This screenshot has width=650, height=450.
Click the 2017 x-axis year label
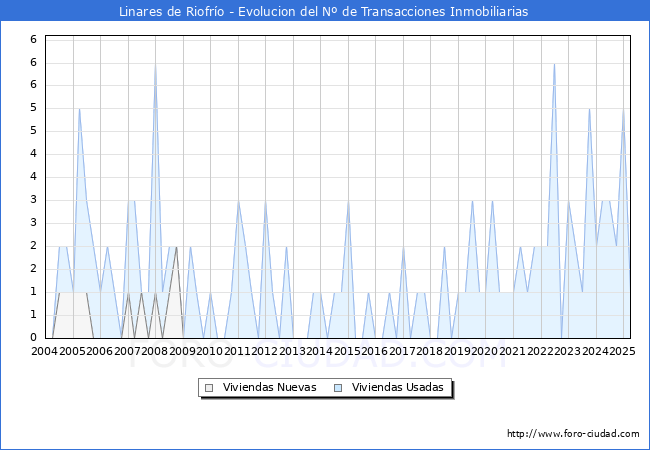tap(403, 351)
